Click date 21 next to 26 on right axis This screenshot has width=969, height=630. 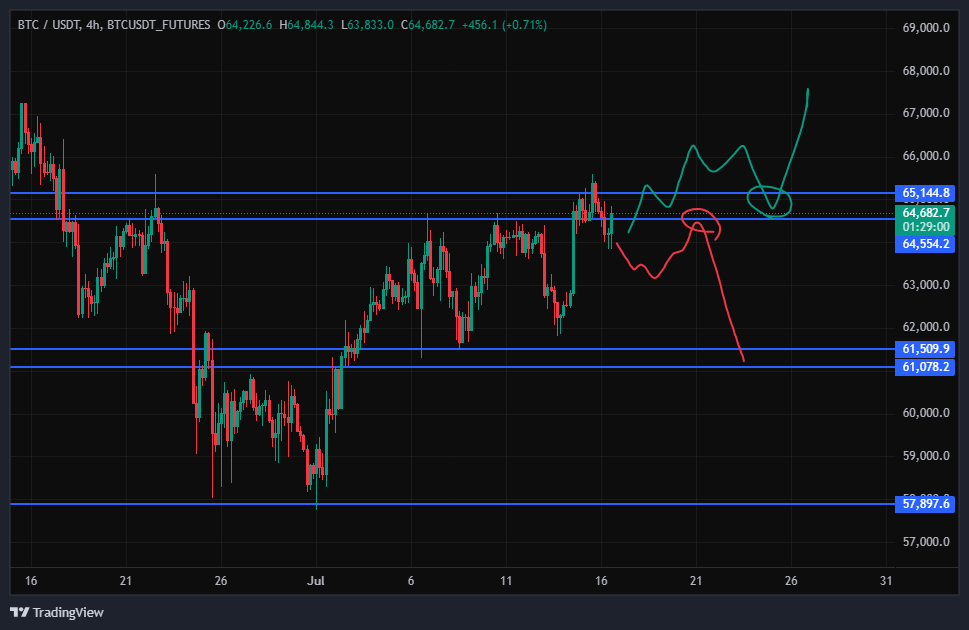click(x=696, y=581)
